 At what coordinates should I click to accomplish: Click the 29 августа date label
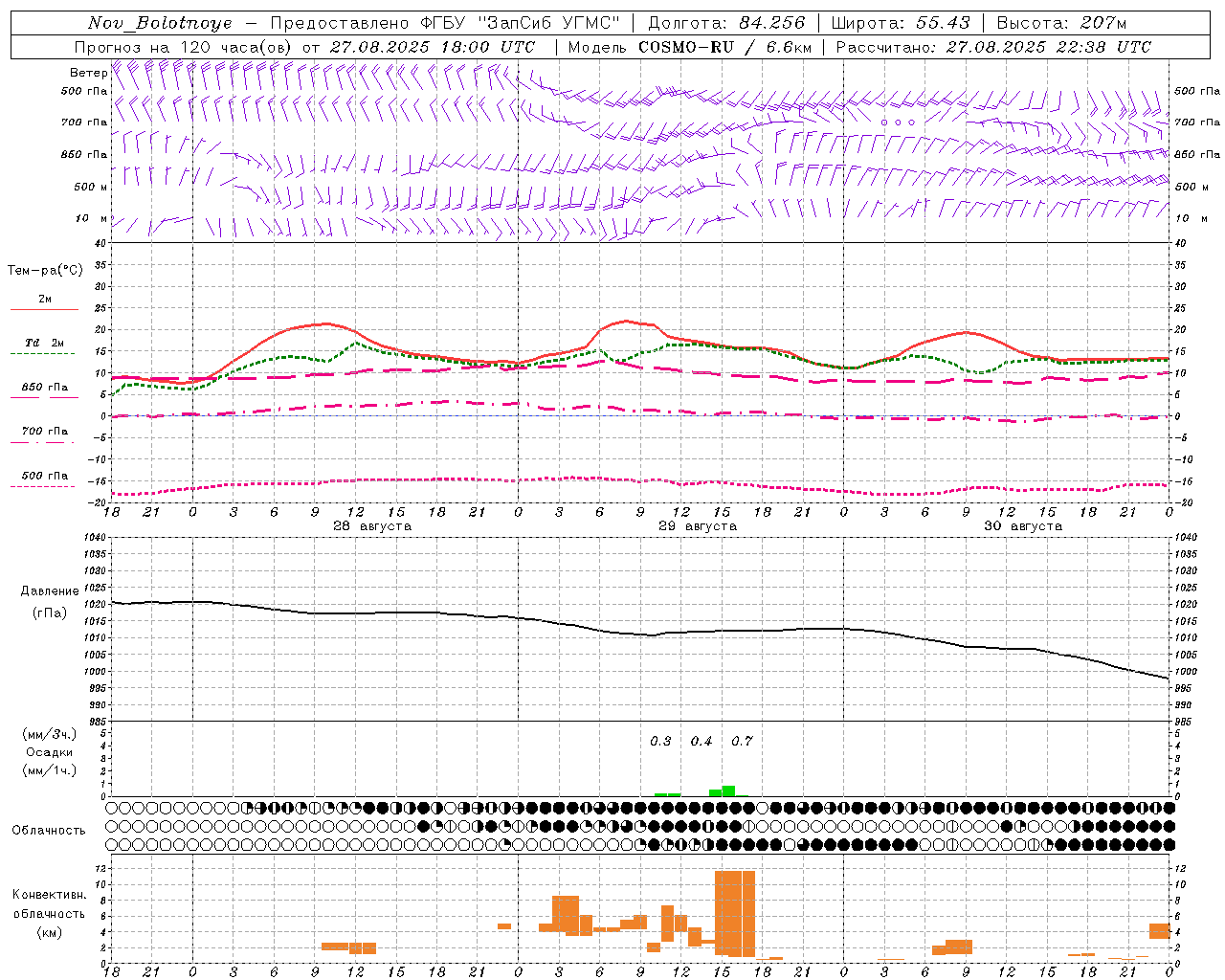[698, 526]
